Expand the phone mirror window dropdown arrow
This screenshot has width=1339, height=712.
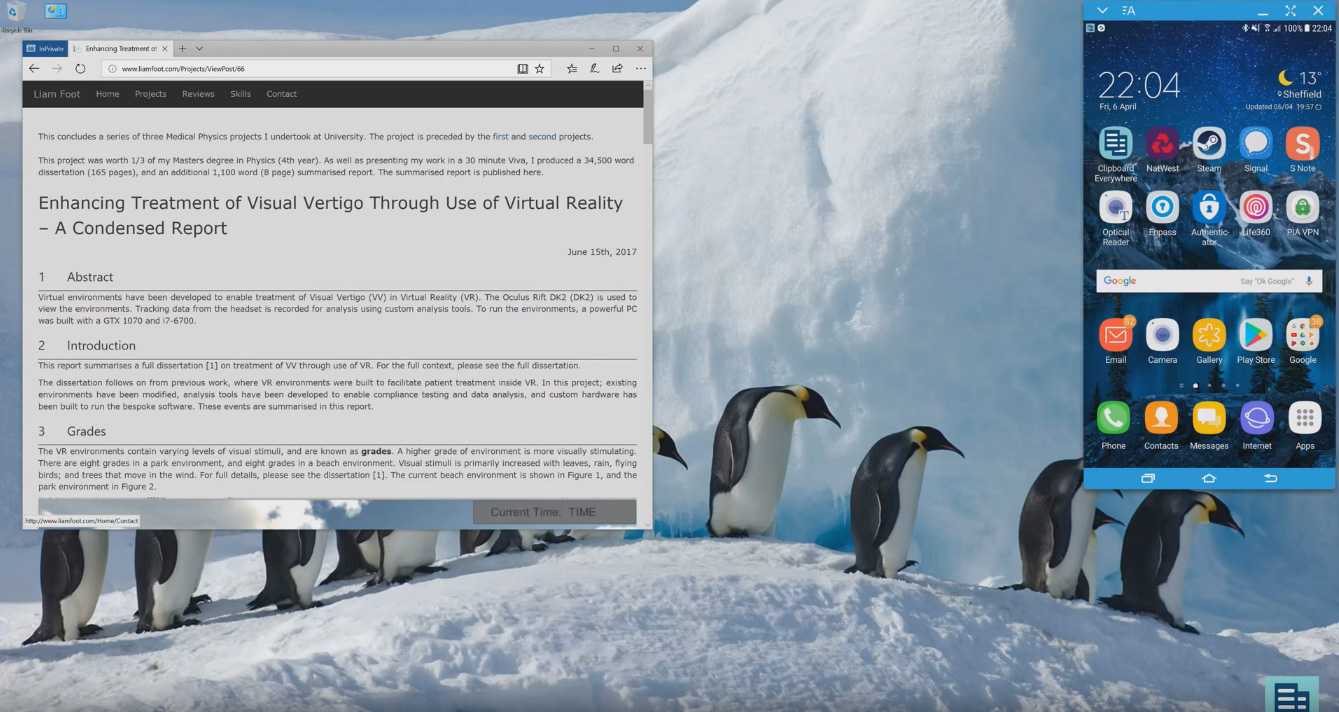click(1102, 10)
